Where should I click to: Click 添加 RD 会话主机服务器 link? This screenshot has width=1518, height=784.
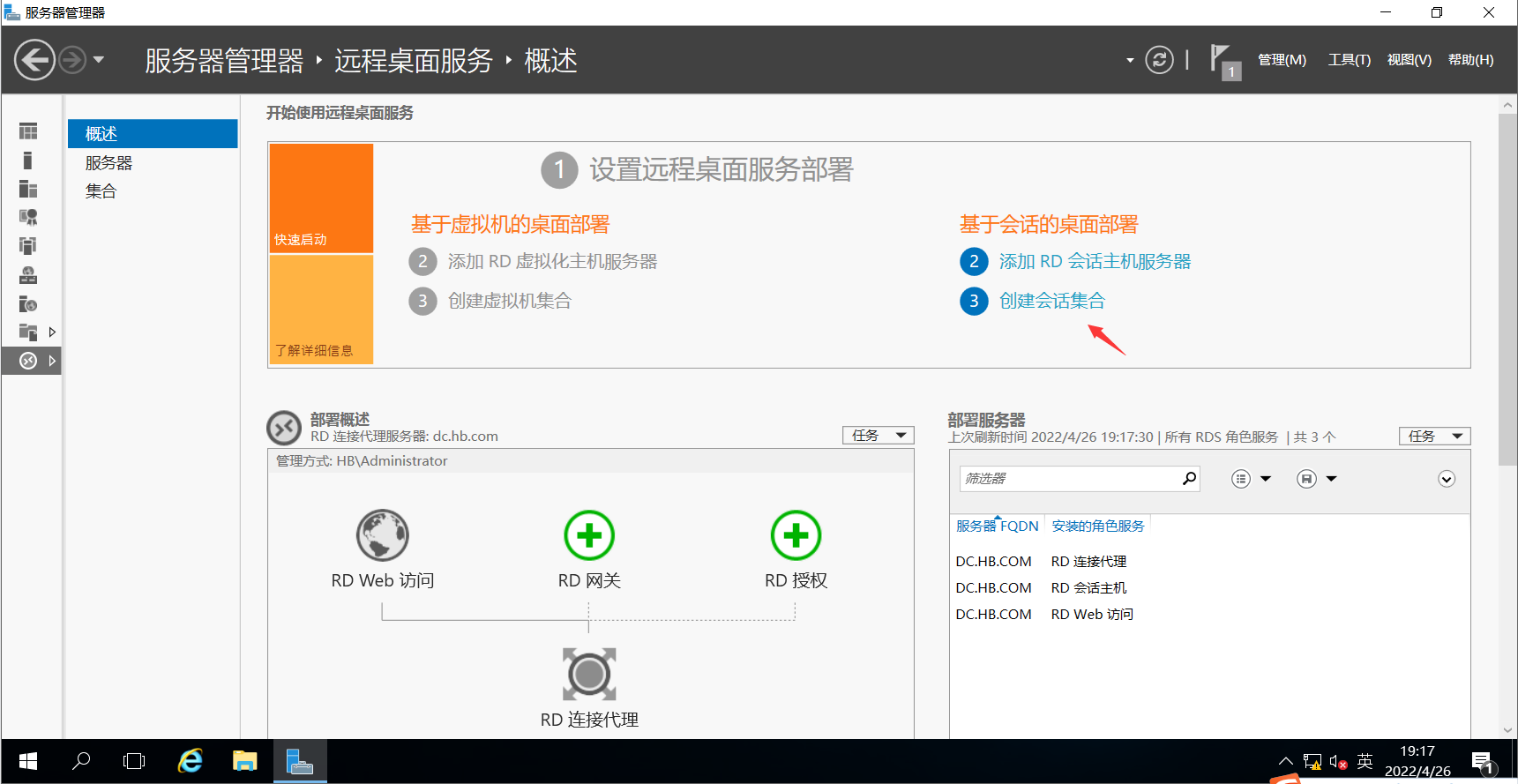pyautogui.click(x=1095, y=261)
